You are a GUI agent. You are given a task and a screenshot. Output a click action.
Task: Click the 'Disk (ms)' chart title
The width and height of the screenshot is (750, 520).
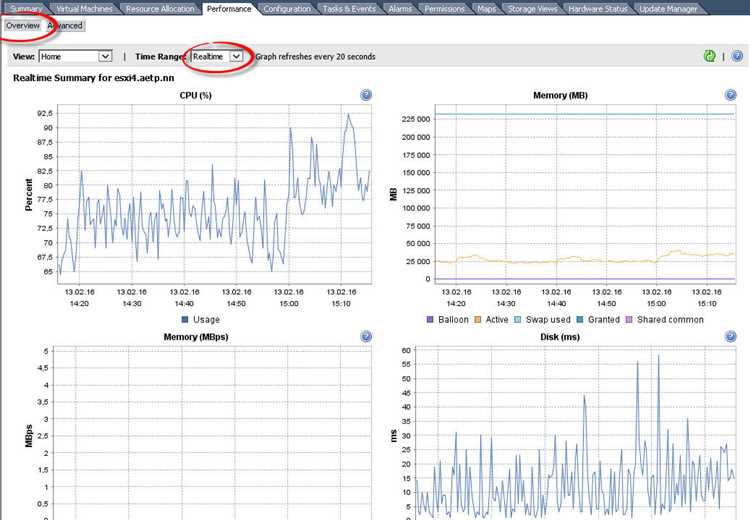coord(560,337)
